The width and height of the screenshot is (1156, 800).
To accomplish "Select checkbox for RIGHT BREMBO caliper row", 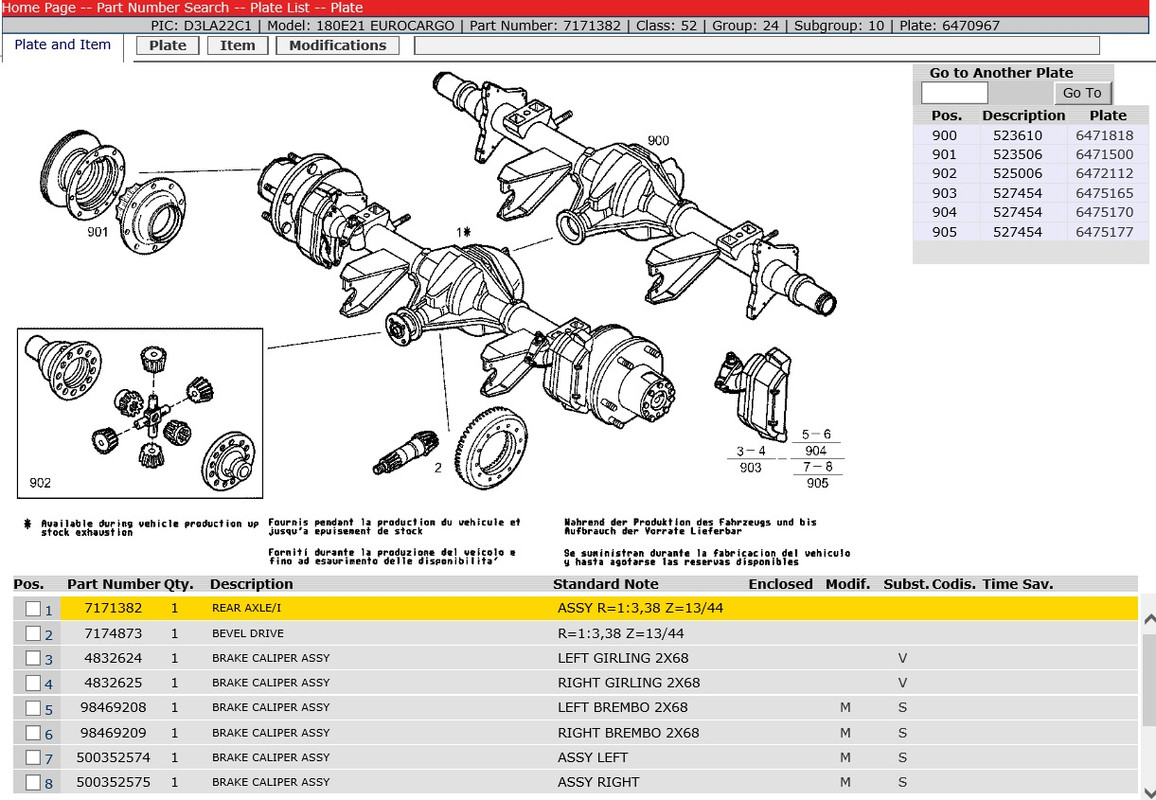I will 33,733.
